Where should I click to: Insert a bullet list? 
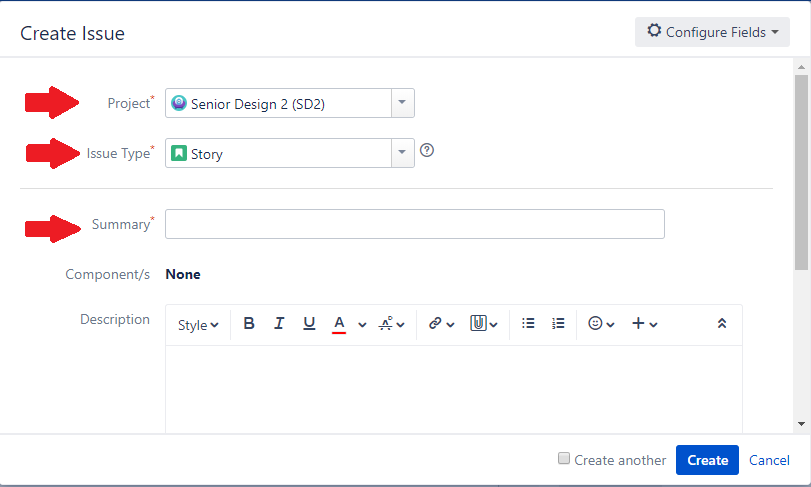click(528, 324)
